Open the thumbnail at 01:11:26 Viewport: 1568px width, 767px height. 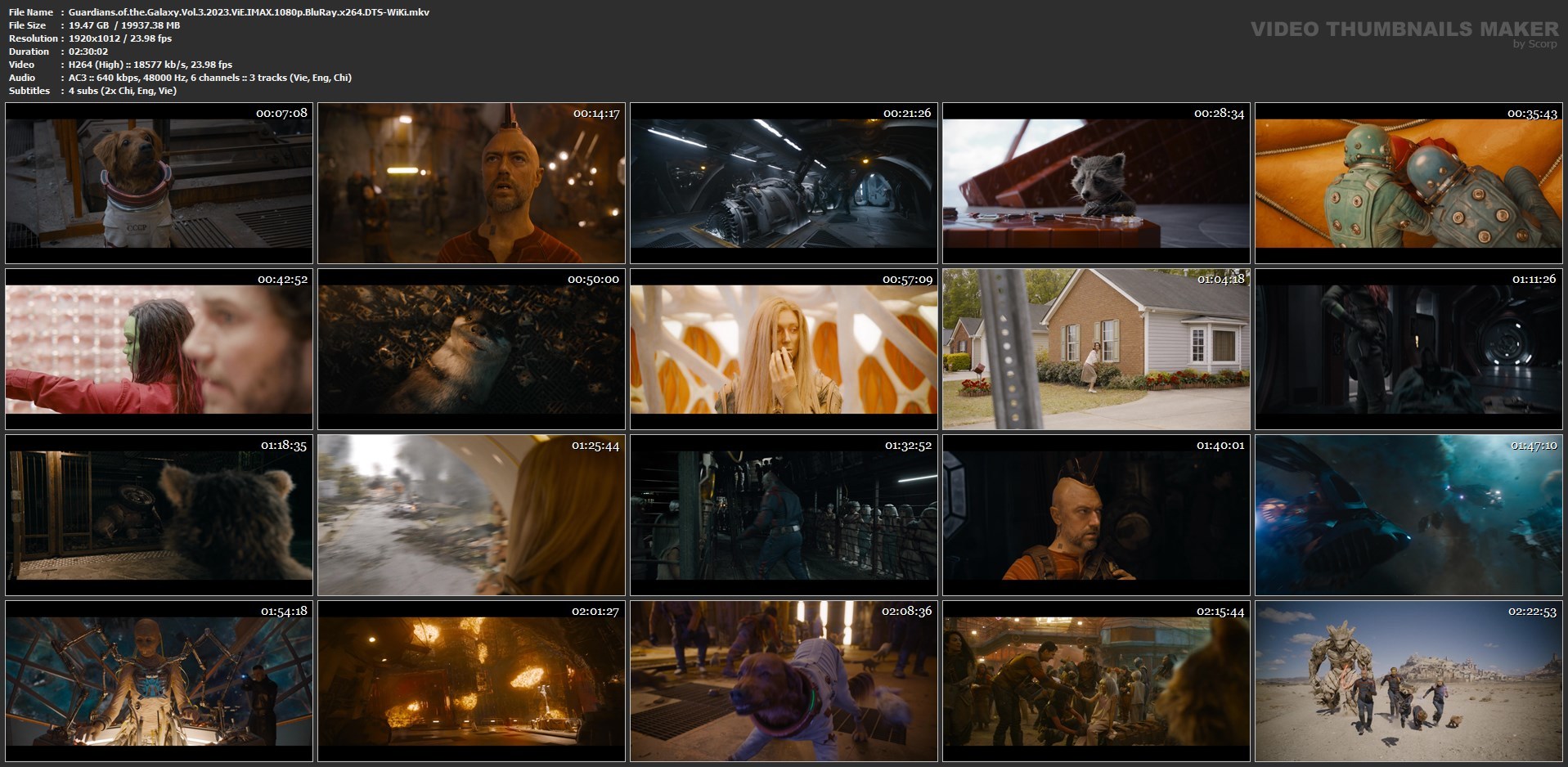pos(1409,349)
